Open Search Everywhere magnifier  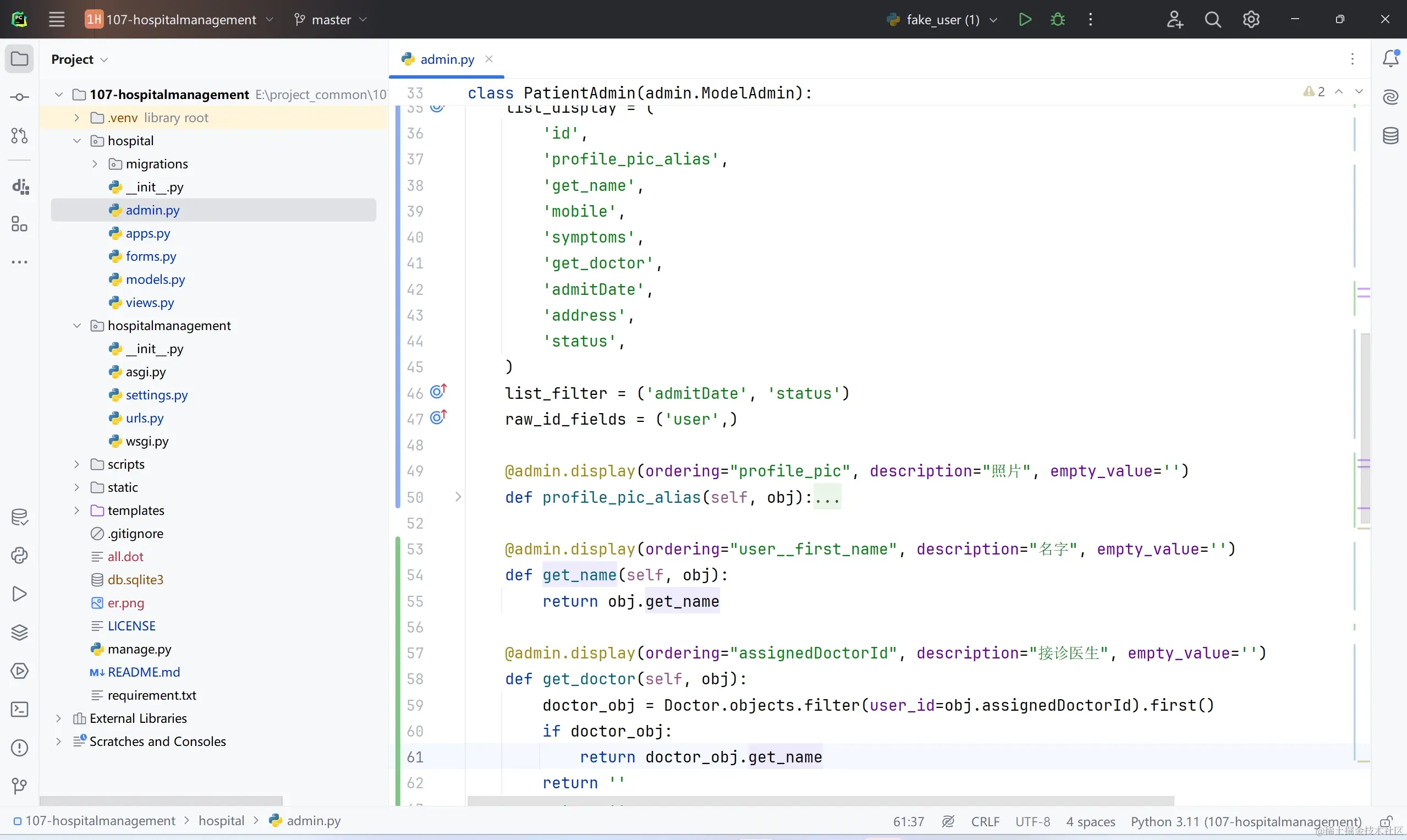1212,20
